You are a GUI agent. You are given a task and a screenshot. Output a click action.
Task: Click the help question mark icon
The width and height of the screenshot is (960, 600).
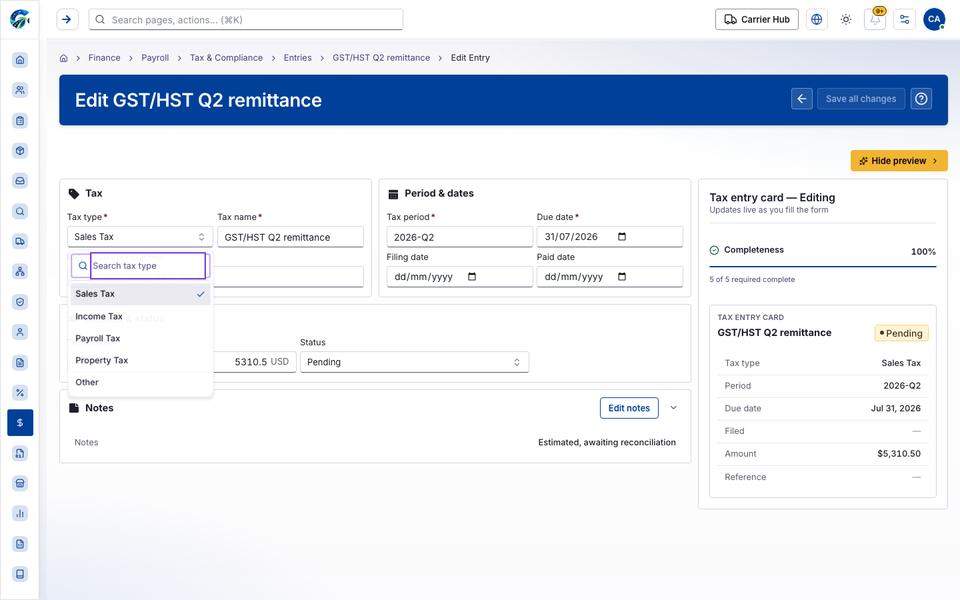pos(921,99)
